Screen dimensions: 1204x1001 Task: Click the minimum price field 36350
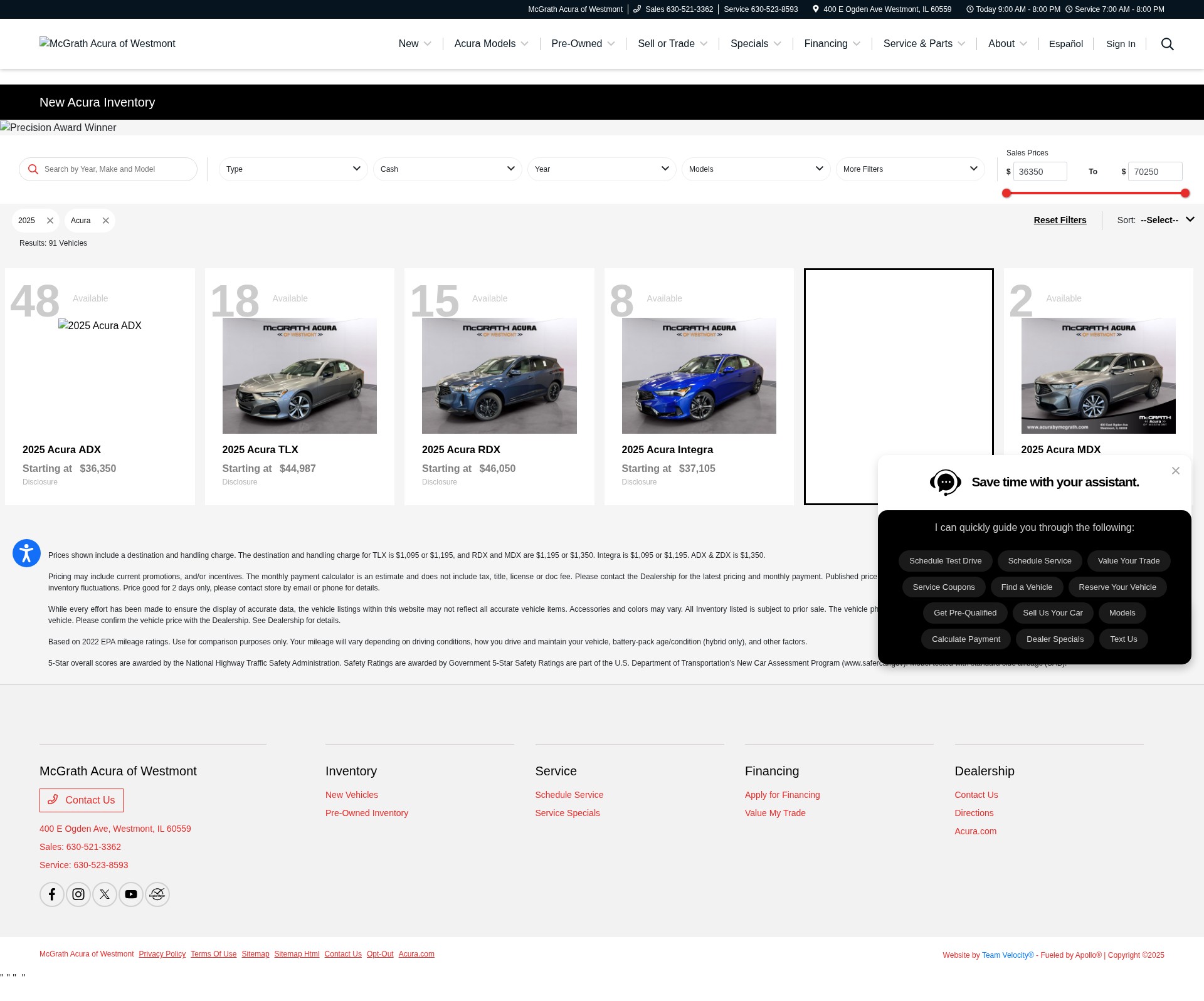tap(1040, 172)
